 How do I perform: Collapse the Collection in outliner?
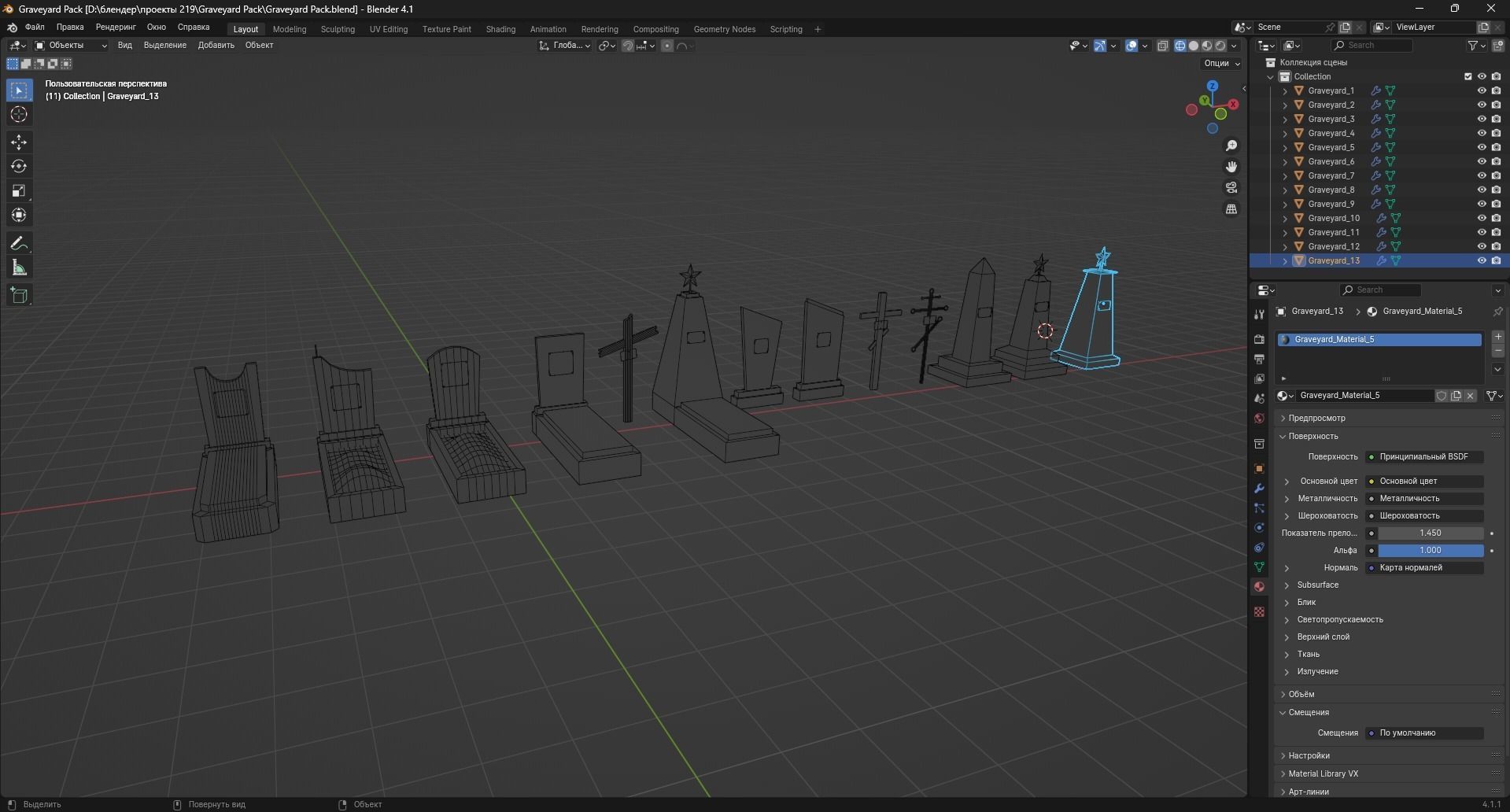[1270, 77]
